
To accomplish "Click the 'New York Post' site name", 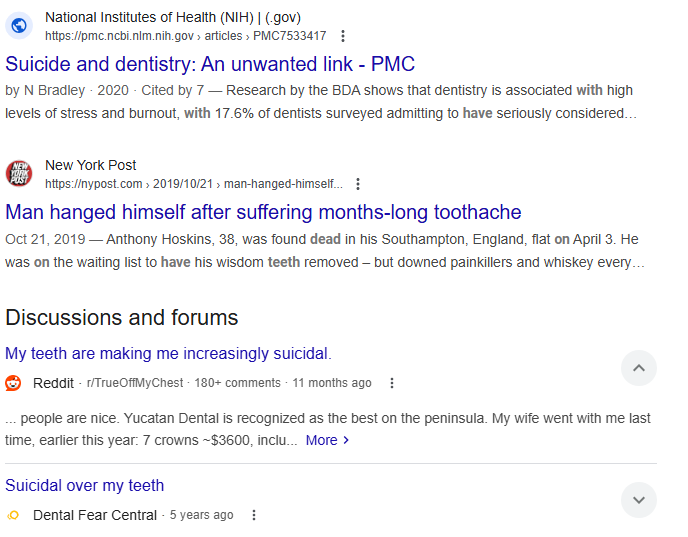I will [x=90, y=165].
